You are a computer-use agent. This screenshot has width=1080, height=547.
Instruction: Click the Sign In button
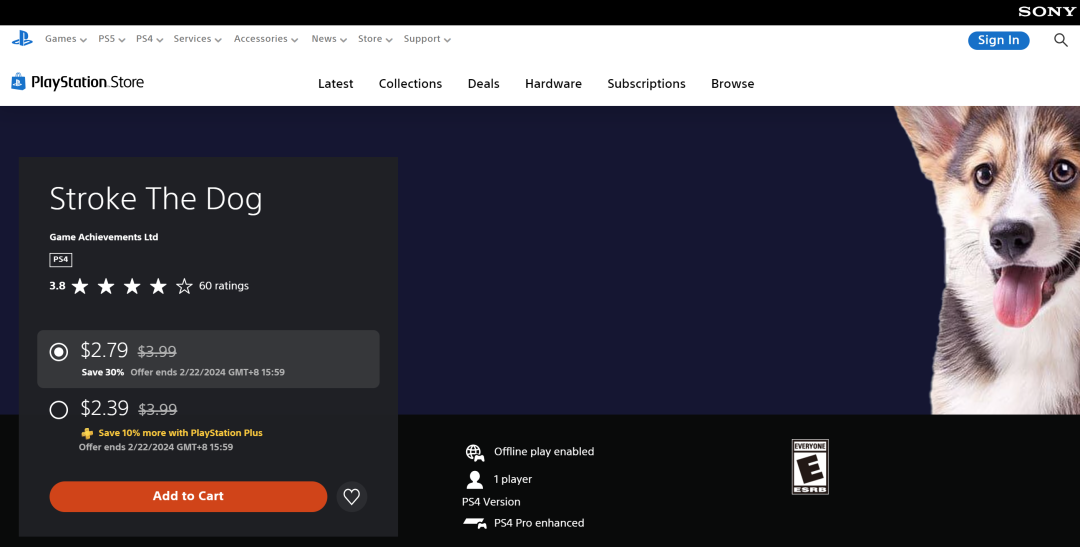pos(999,40)
